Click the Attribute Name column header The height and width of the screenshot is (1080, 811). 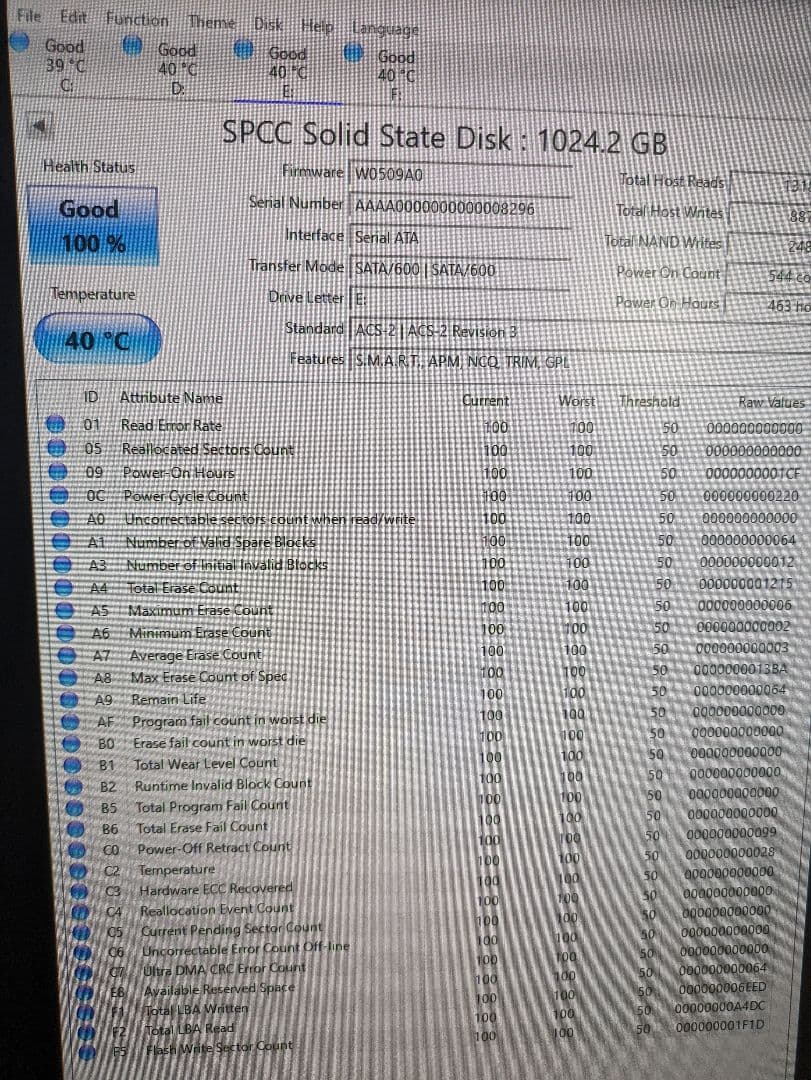point(171,397)
